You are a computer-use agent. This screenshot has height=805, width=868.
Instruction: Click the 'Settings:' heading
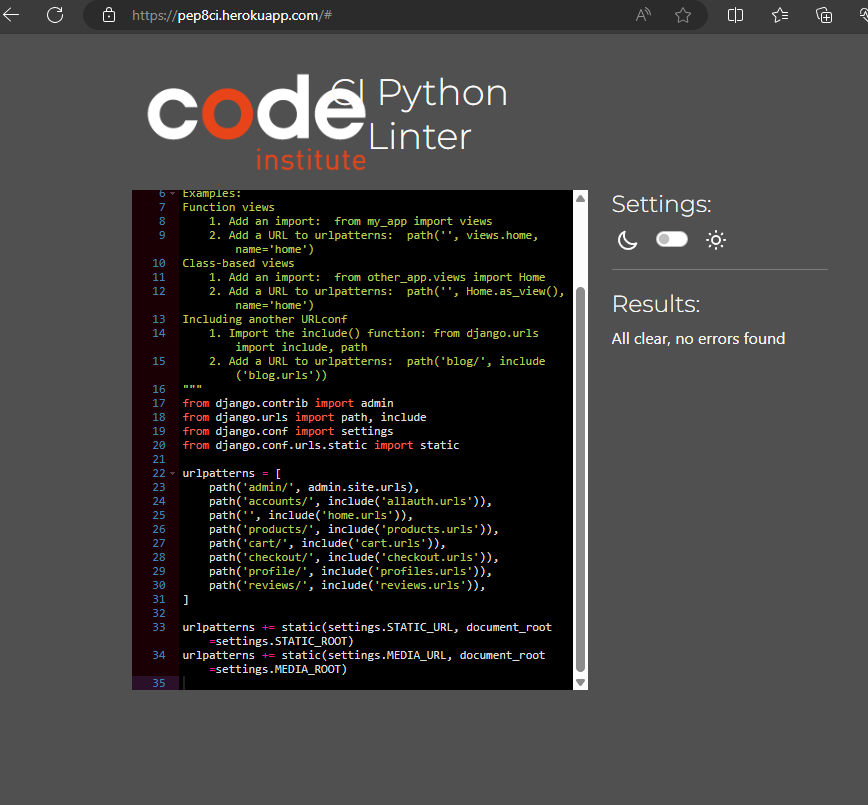coord(661,205)
